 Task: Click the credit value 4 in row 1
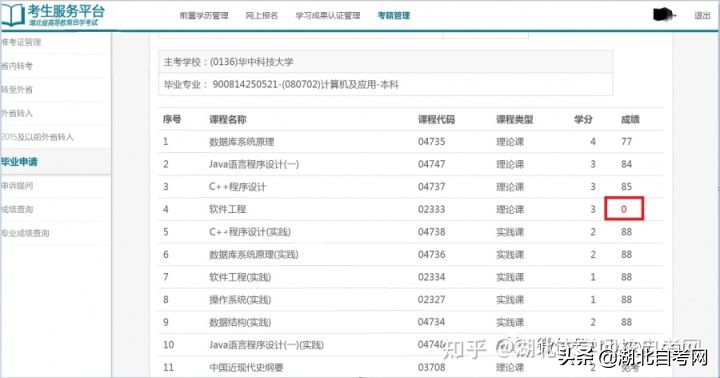click(593, 142)
